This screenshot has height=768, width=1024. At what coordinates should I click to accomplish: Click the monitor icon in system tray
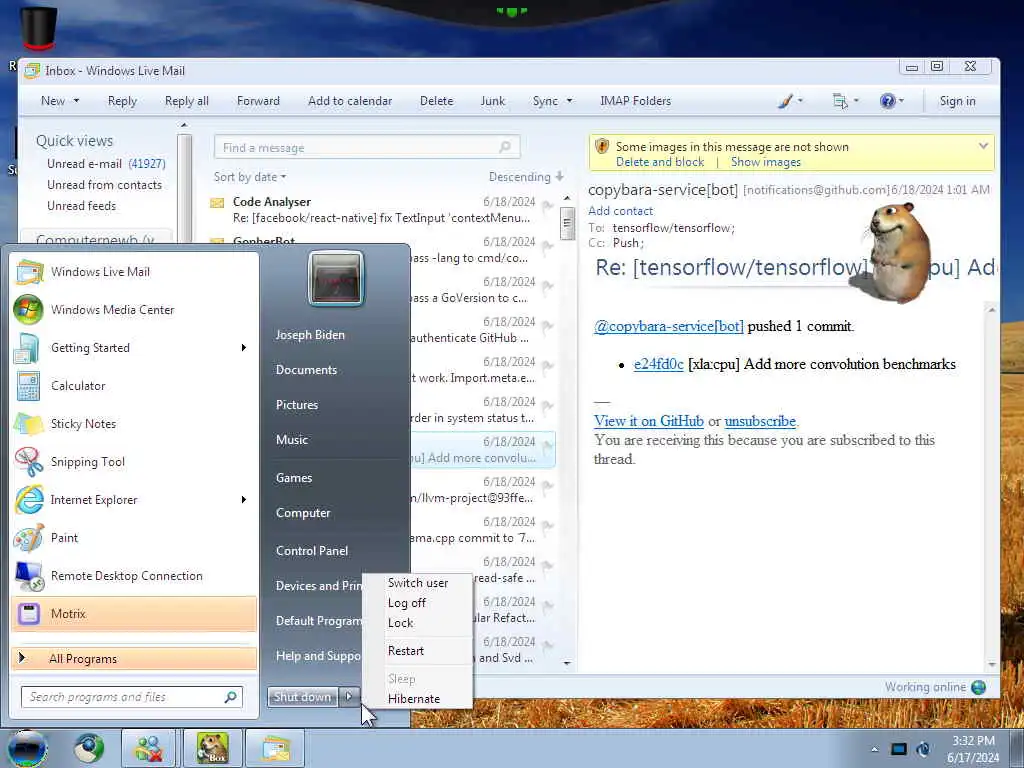pyautogui.click(x=899, y=749)
